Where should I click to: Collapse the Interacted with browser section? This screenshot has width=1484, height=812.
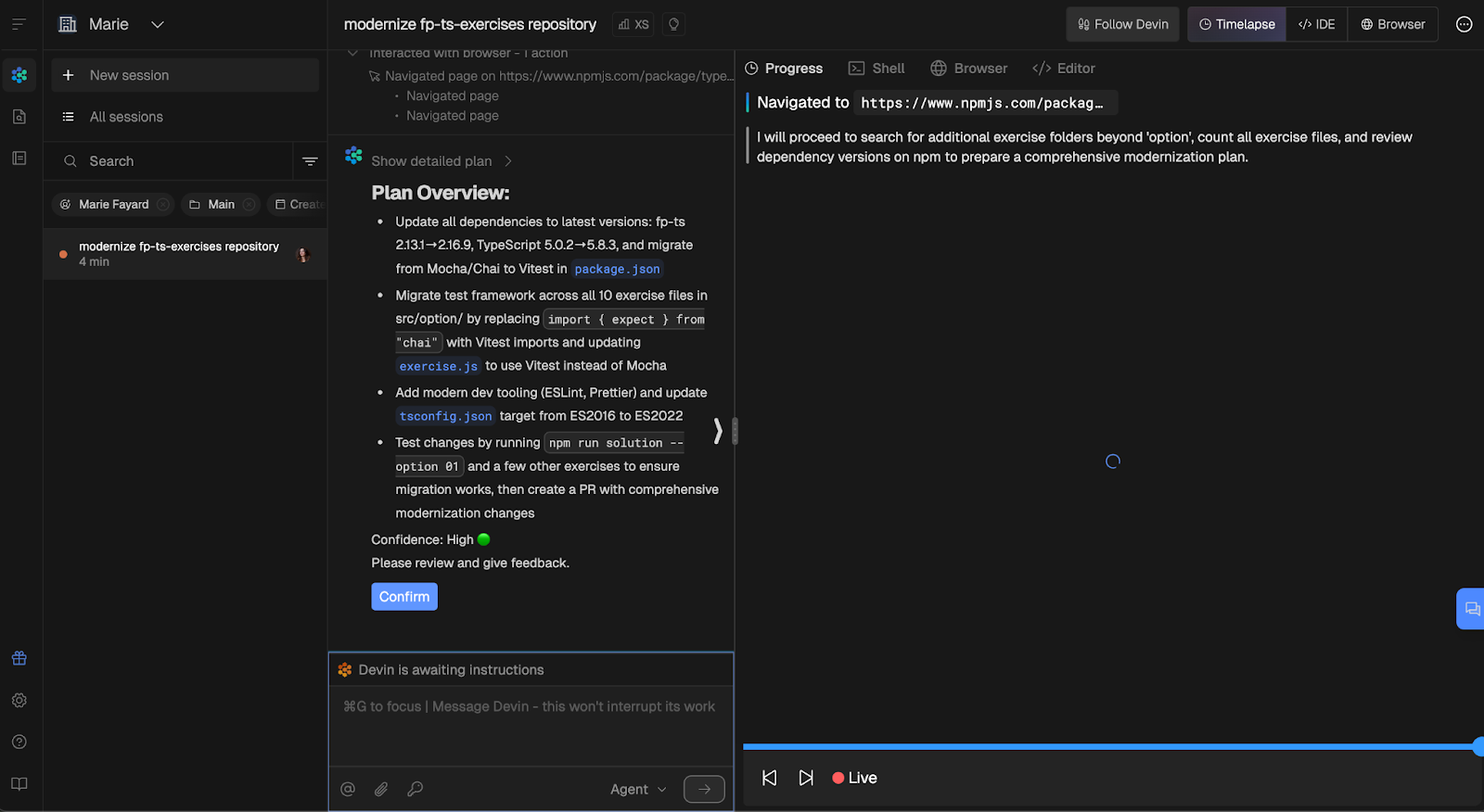click(x=352, y=54)
